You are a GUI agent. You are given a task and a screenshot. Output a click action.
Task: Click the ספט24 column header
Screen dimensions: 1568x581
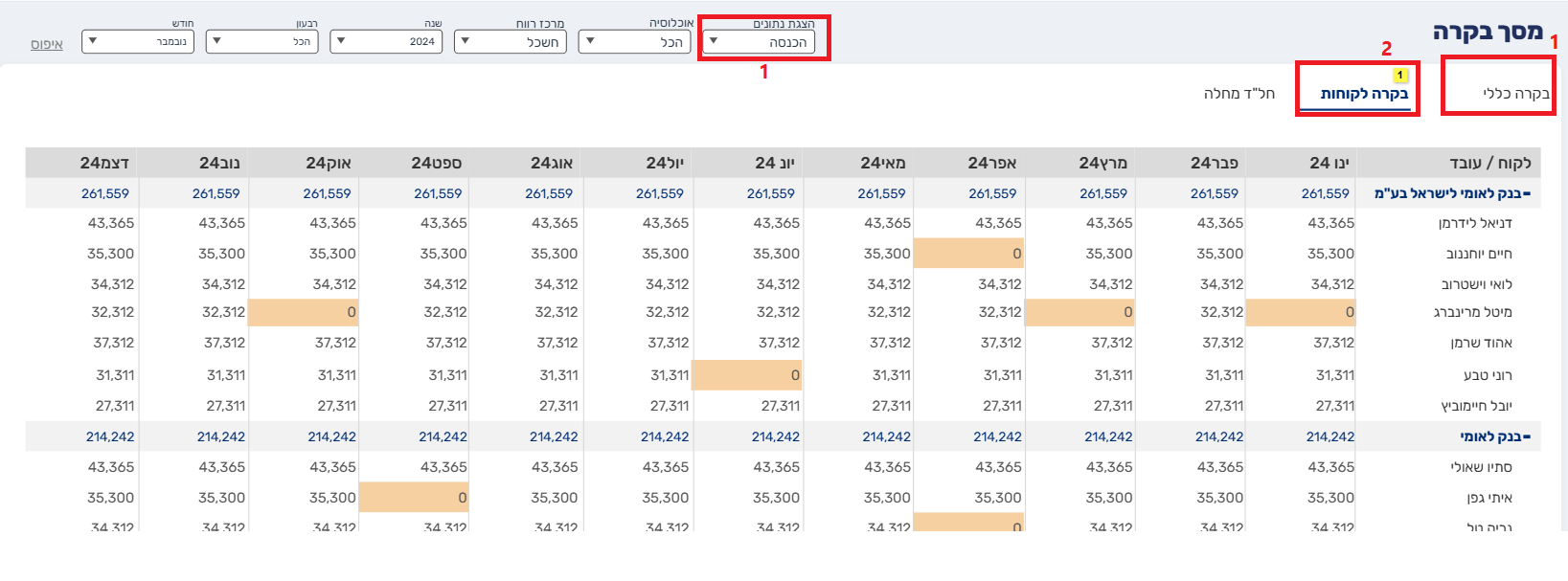[437, 163]
